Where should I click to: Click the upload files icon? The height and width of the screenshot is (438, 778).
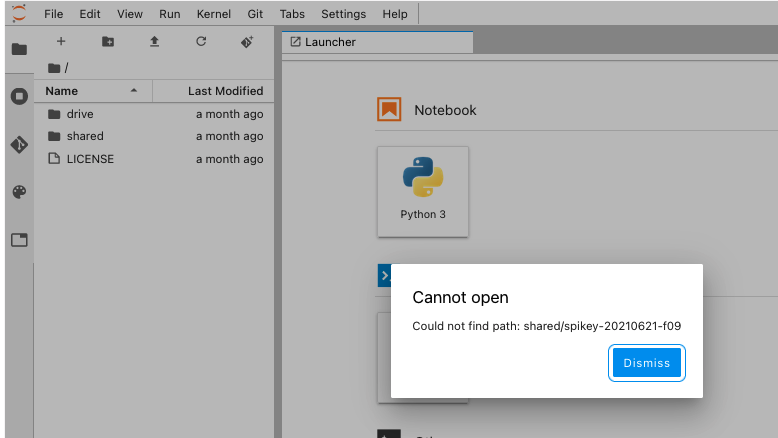click(x=154, y=42)
